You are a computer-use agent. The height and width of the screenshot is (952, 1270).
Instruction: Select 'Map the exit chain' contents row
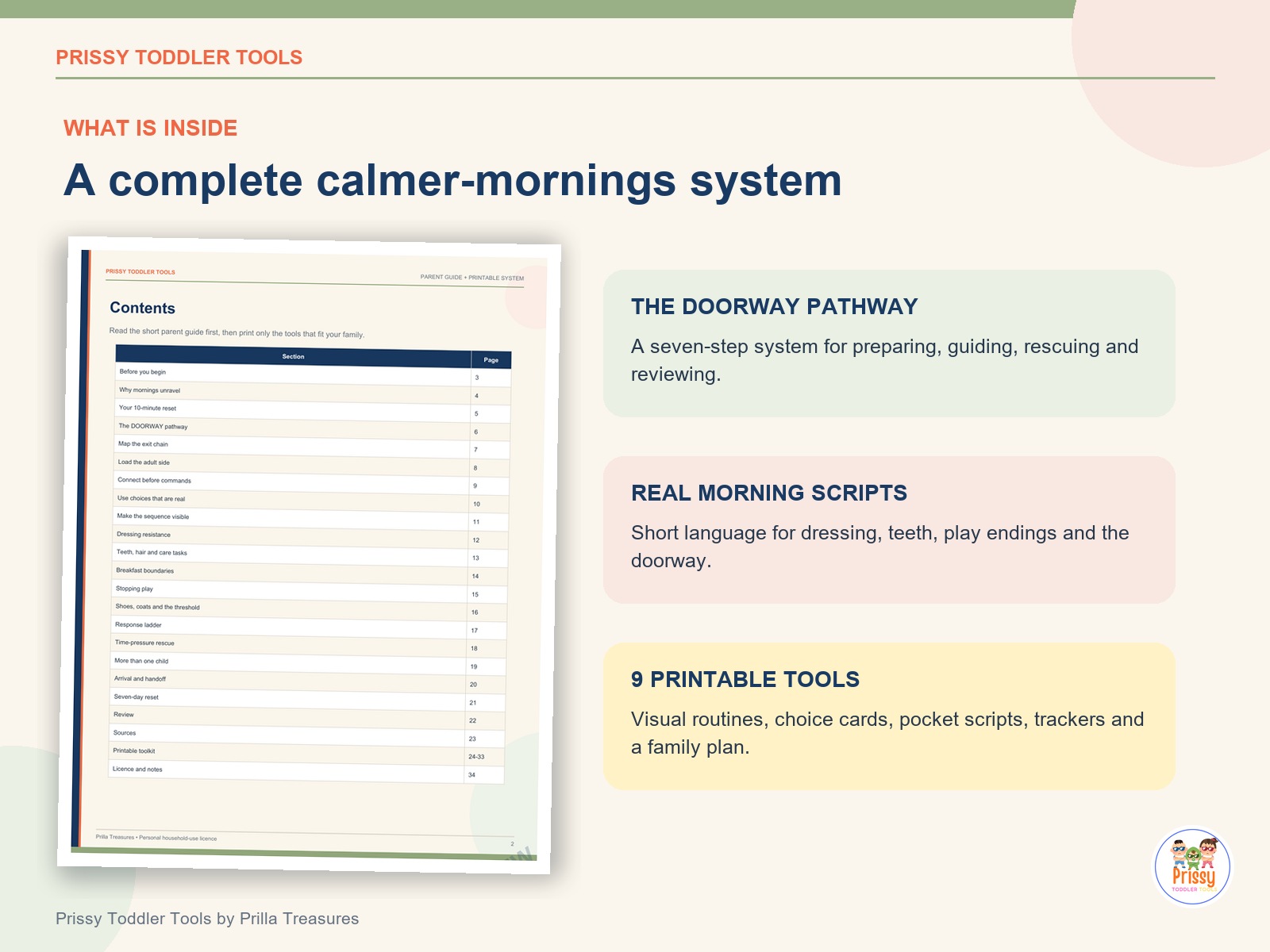pyautogui.click(x=312, y=447)
